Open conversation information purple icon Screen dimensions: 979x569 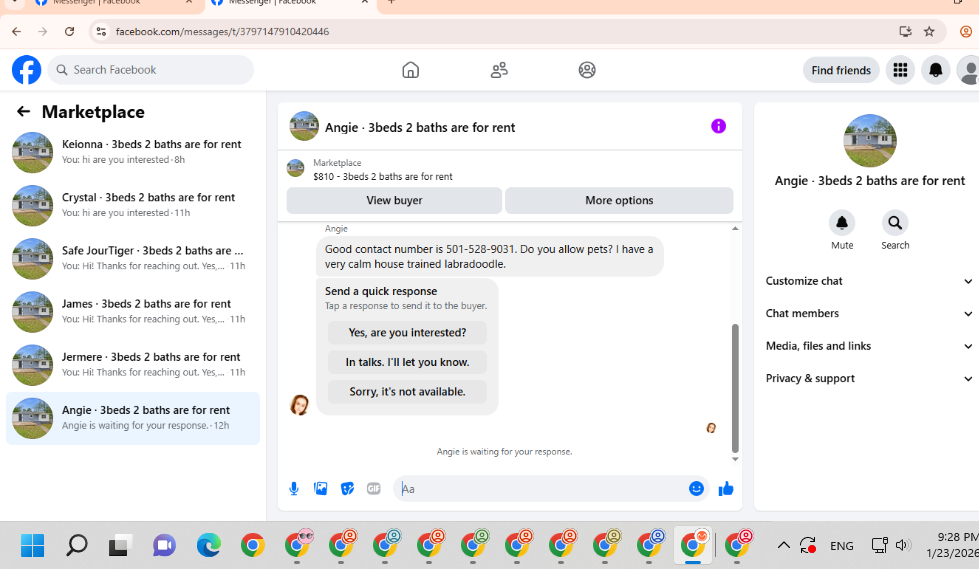pyautogui.click(x=718, y=126)
